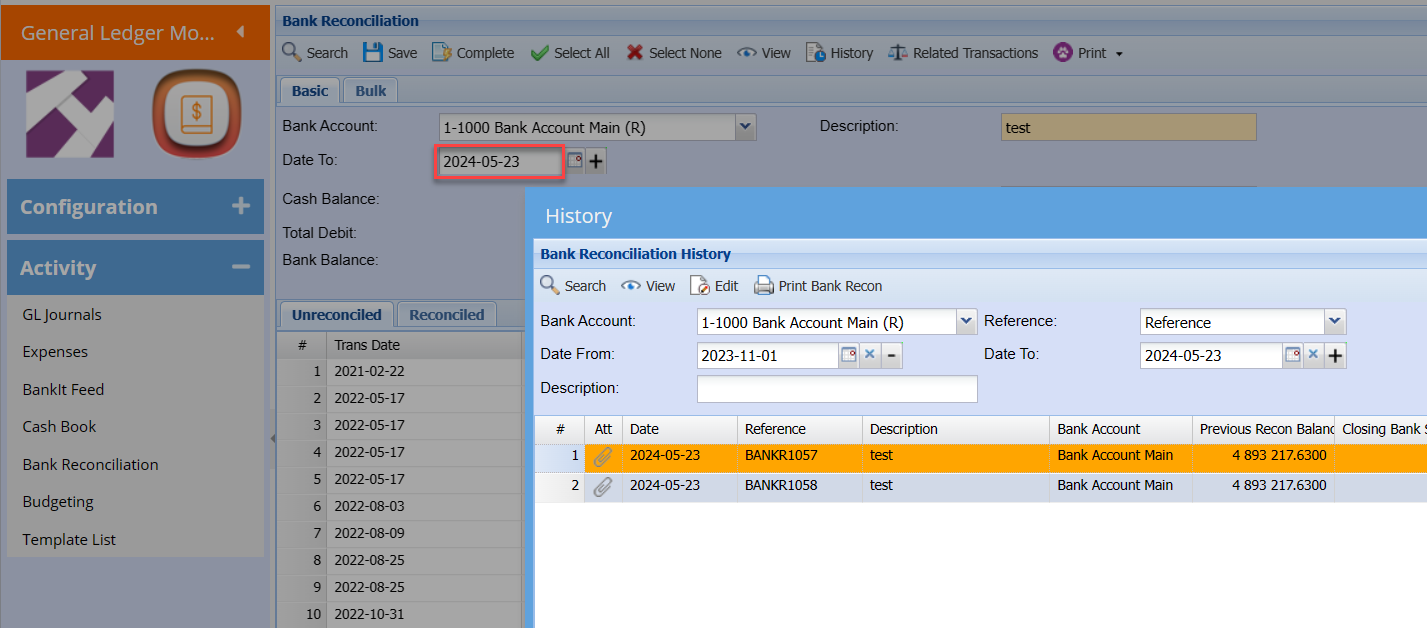The height and width of the screenshot is (628, 1427).
Task: Open attachment paperclip for BANKR1057
Action: [603, 457]
